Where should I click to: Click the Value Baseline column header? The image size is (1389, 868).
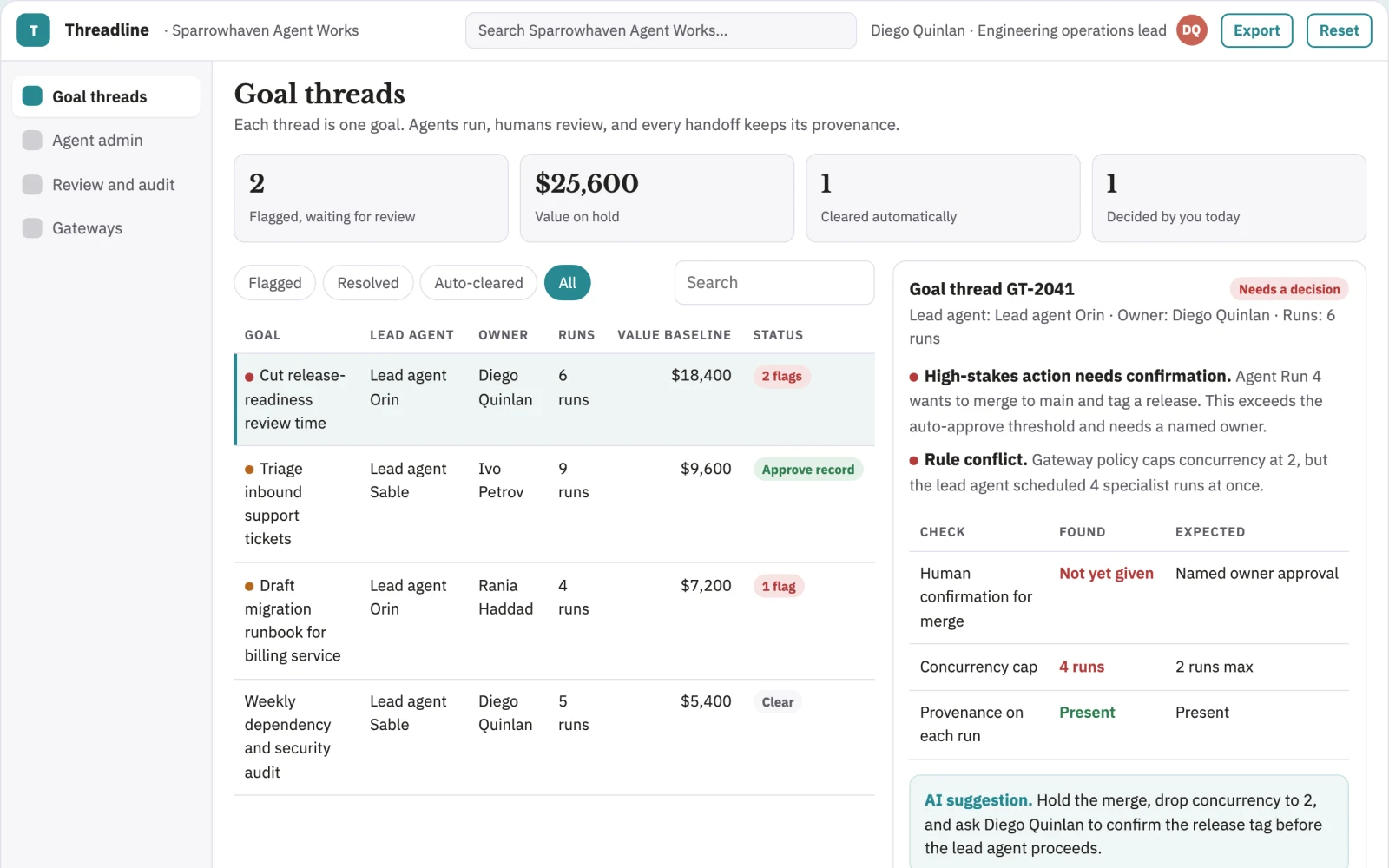pos(674,335)
